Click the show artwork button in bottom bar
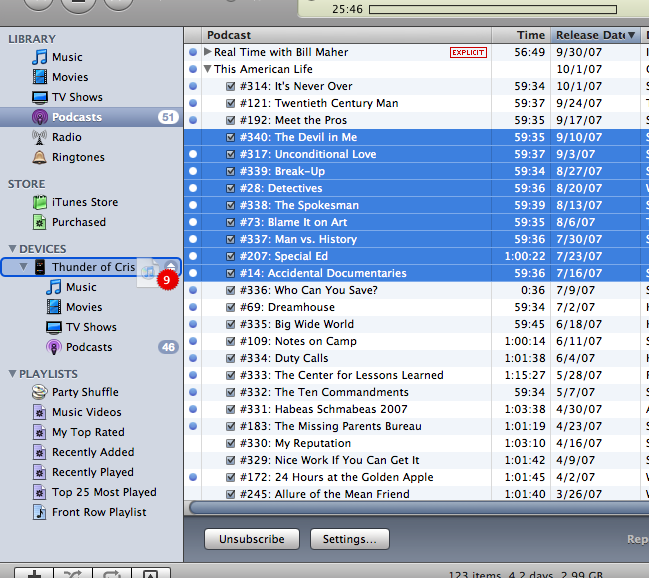This screenshot has width=649, height=578. pyautogui.click(x=151, y=574)
